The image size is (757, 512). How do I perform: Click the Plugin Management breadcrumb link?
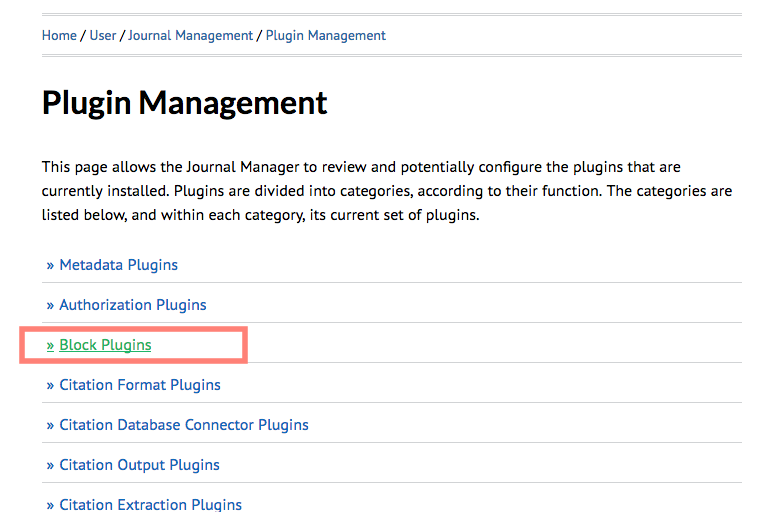coord(325,35)
